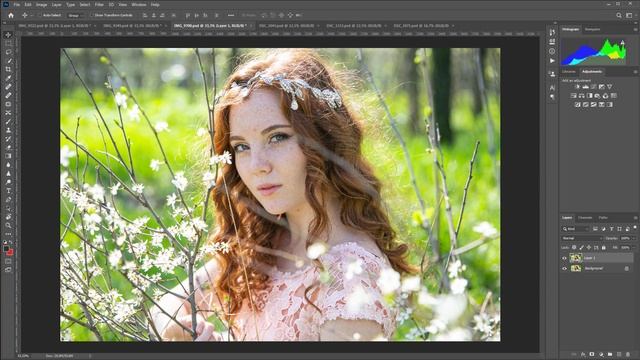Viewport: 640px width, 360px height.
Task: Open the Filter menu
Action: pyautogui.click(x=99, y=4)
